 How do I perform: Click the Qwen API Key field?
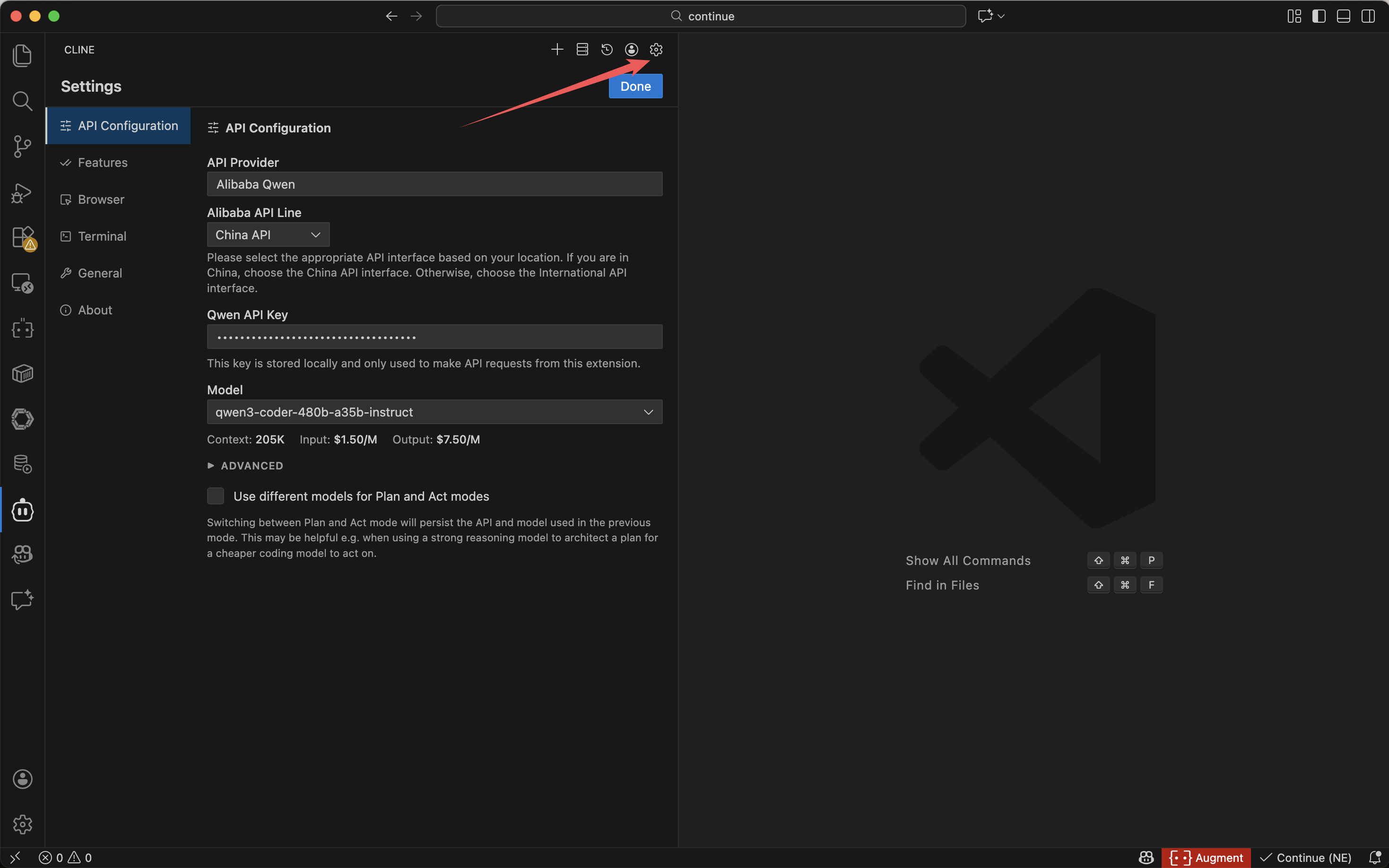click(x=434, y=337)
